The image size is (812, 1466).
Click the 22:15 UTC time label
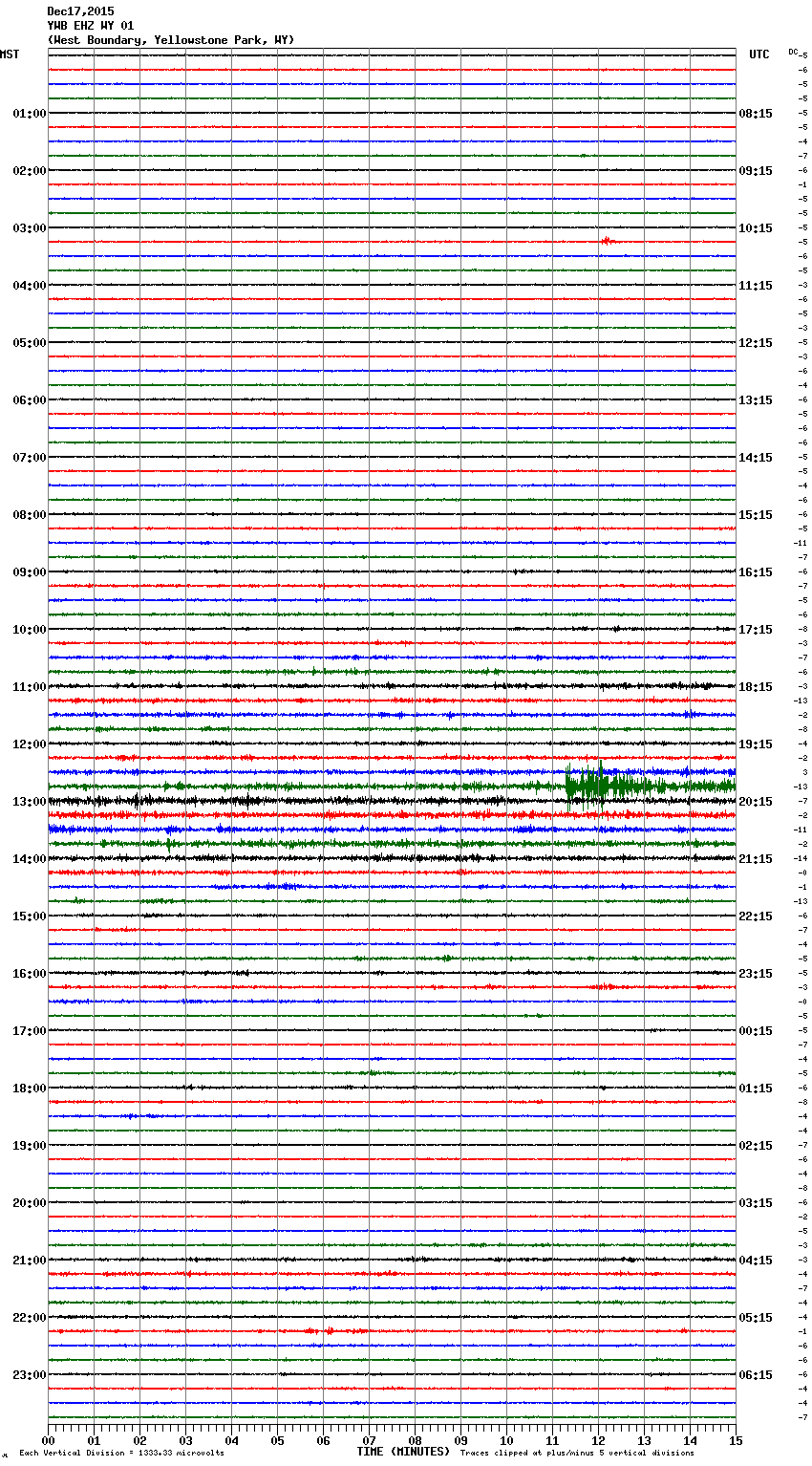[x=756, y=916]
